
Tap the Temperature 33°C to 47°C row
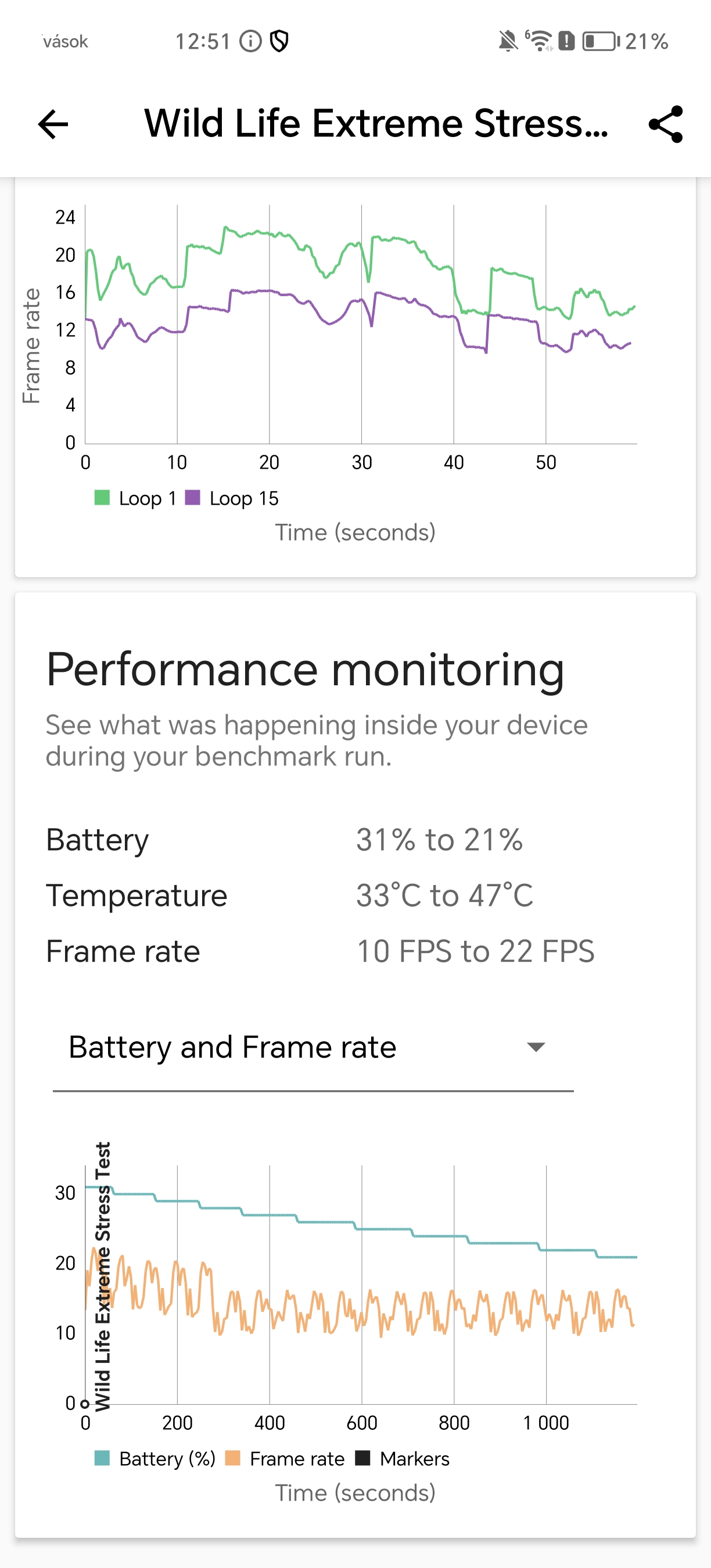click(x=289, y=896)
